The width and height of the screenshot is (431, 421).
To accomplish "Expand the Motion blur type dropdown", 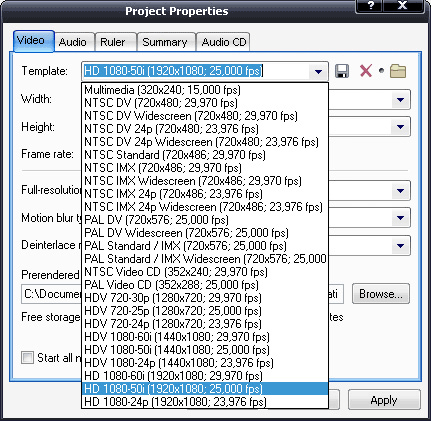I will pyautogui.click(x=400, y=218).
